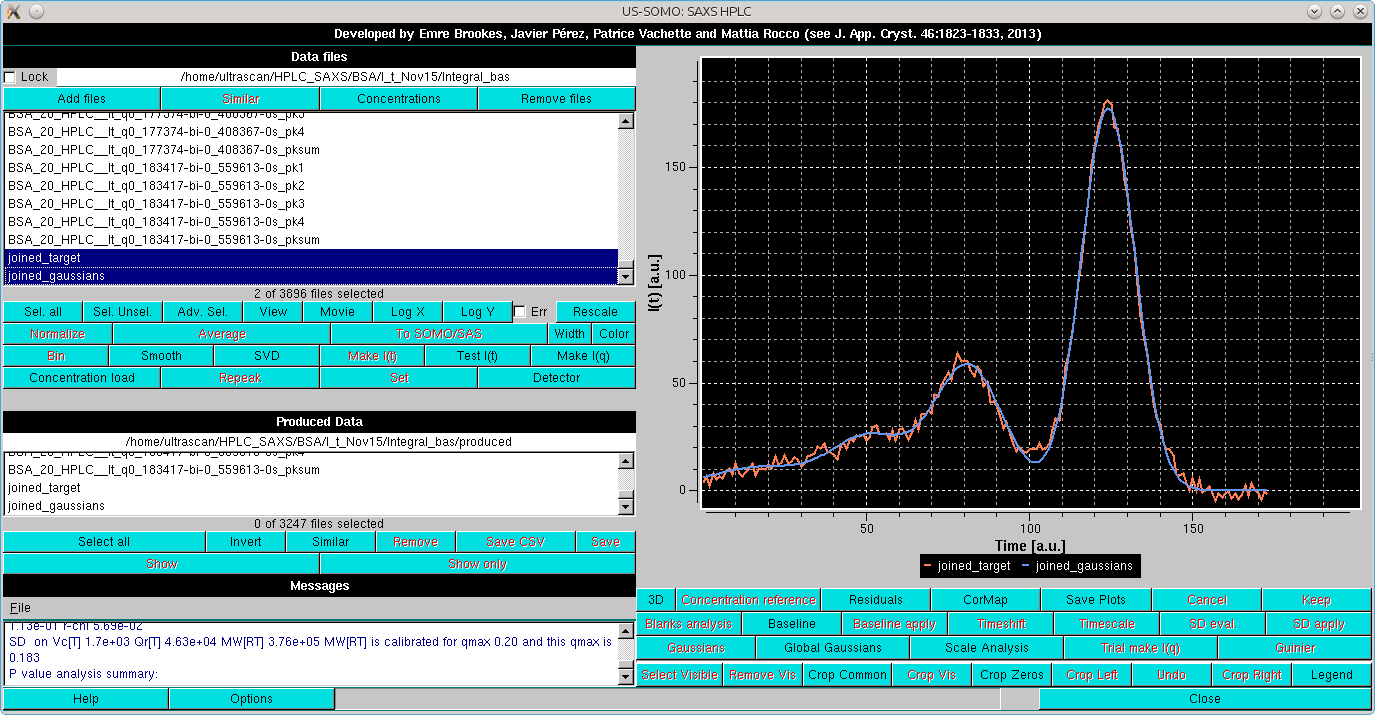Click the Help button

(86, 699)
